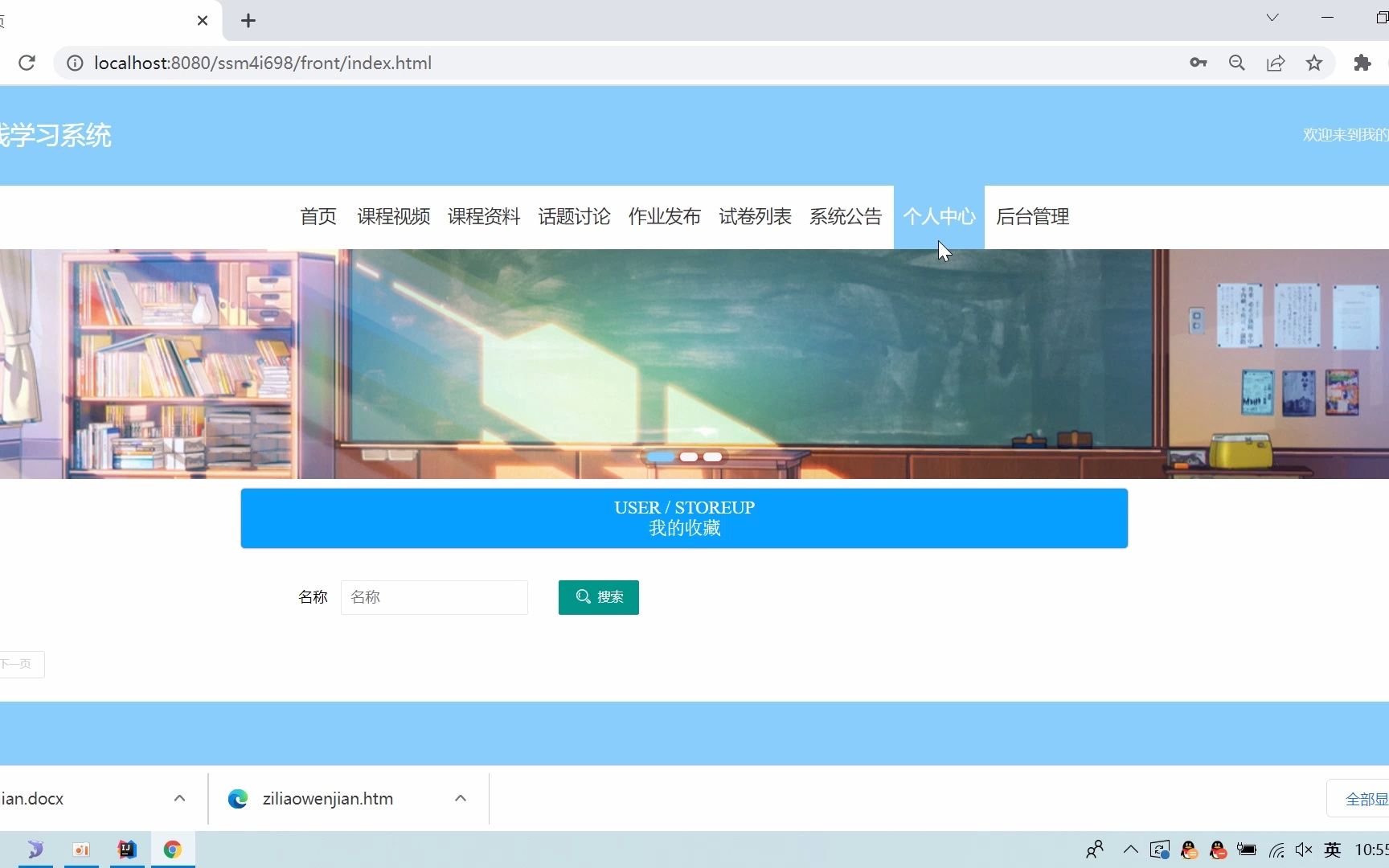Select the second carousel indicator dot

[x=689, y=457]
